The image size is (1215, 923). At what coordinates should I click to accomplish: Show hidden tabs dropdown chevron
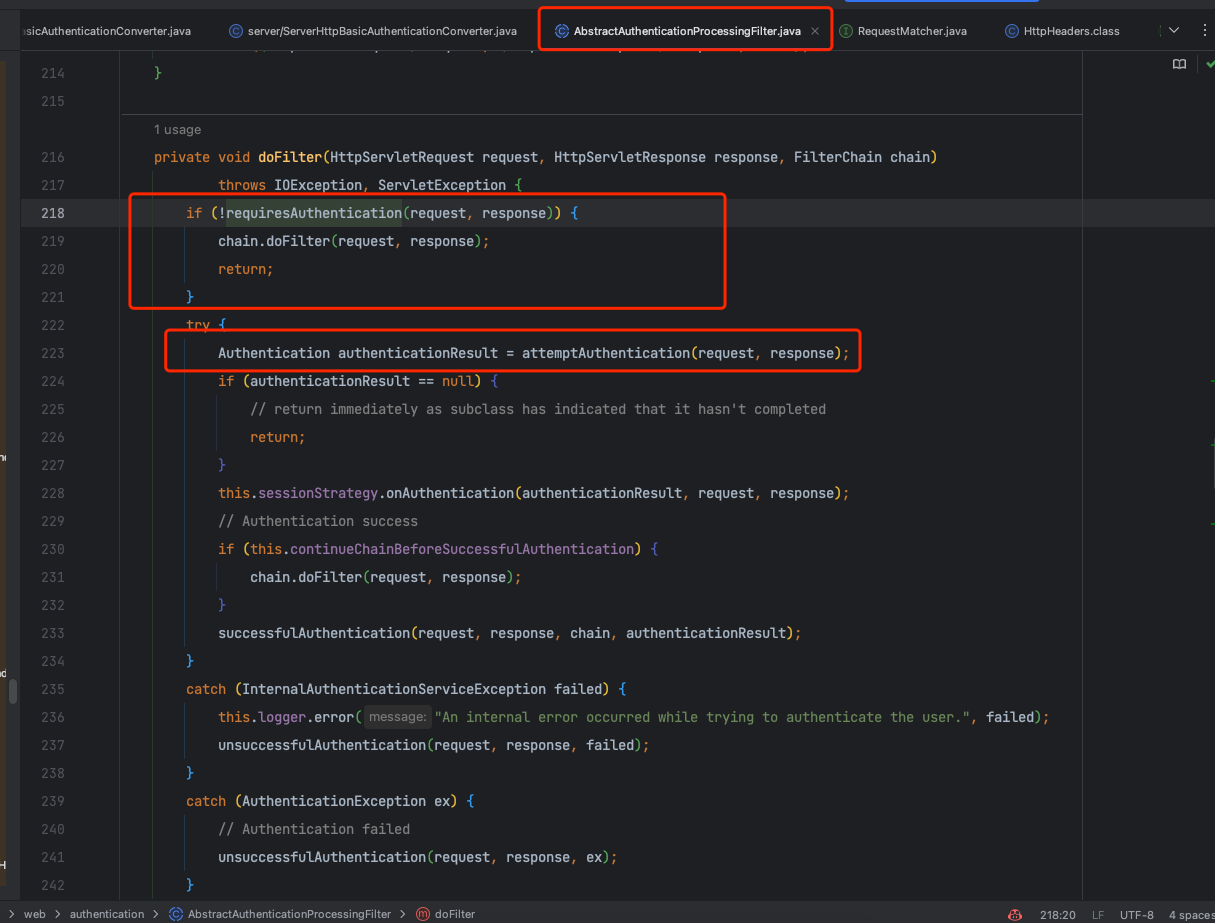(x=1174, y=31)
